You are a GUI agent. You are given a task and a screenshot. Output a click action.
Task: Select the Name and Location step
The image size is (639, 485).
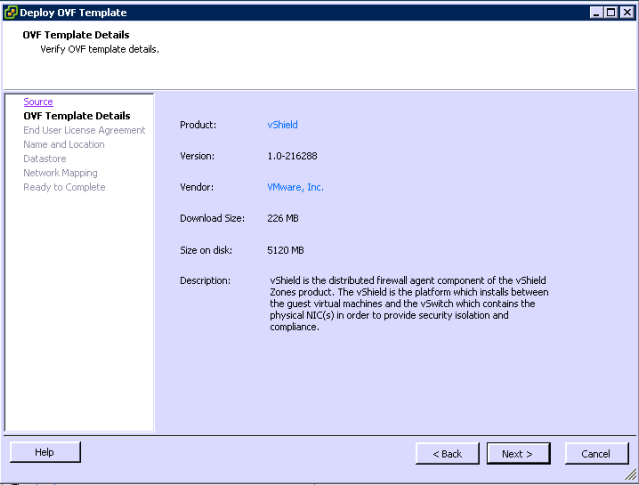click(x=64, y=144)
